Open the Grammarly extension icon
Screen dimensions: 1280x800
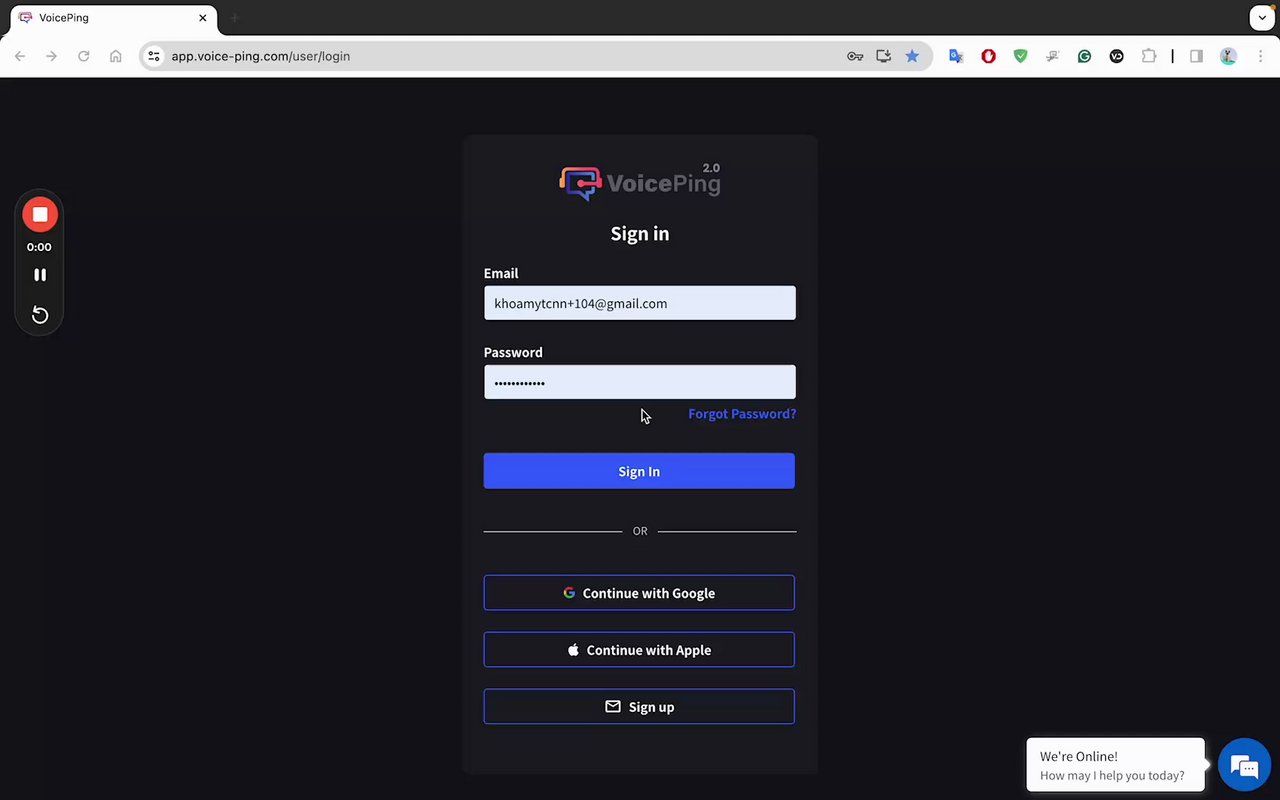(x=1084, y=56)
